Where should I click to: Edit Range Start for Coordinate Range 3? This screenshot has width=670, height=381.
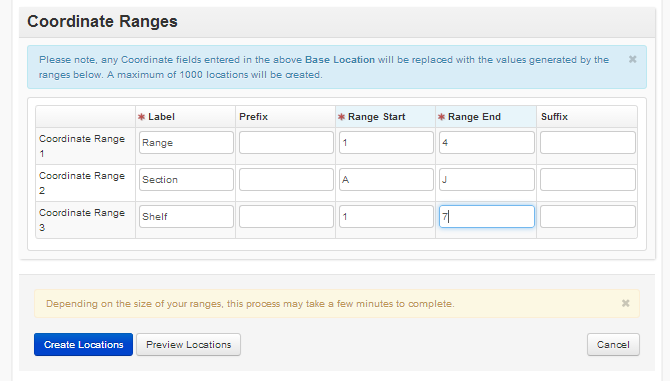click(386, 217)
